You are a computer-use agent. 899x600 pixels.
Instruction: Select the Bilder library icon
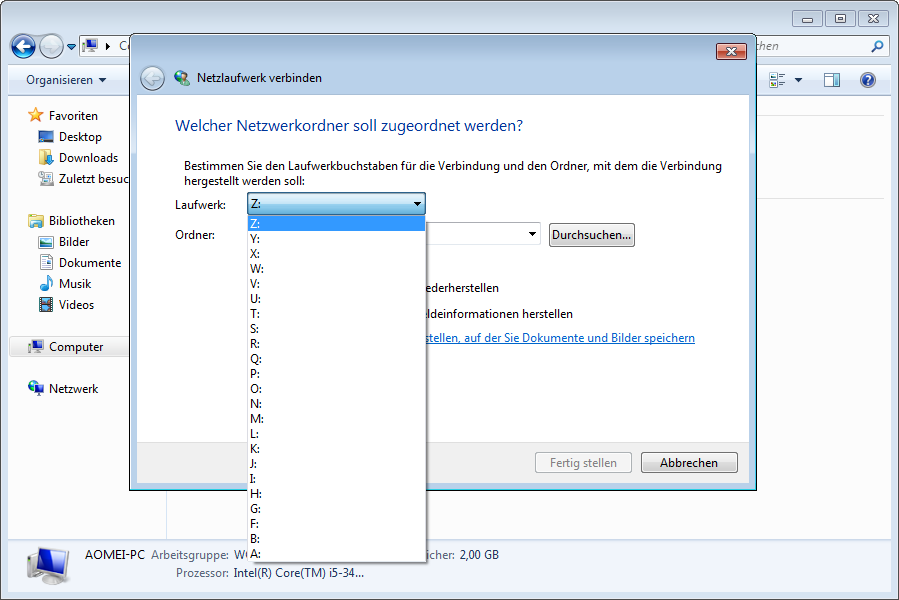[46, 242]
